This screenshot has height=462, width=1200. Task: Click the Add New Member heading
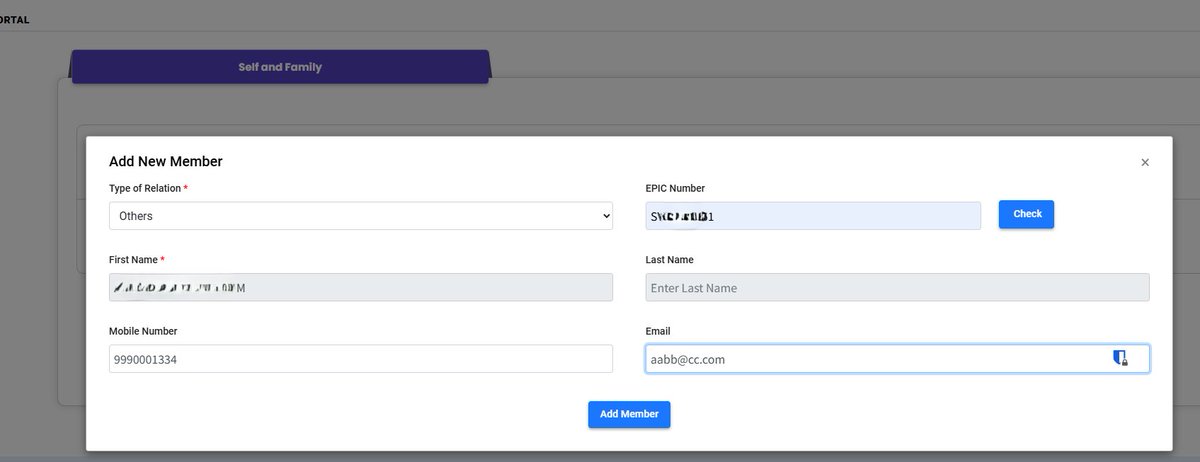point(166,161)
